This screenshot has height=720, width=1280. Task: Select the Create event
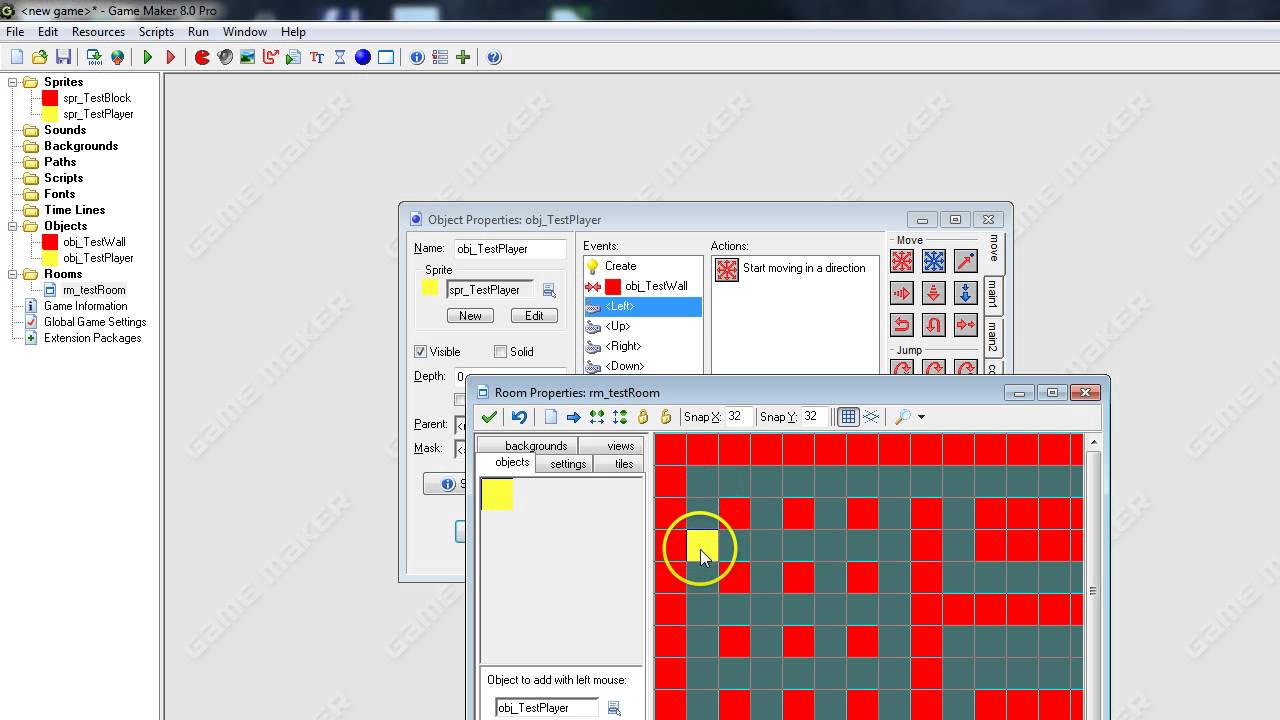(643, 266)
